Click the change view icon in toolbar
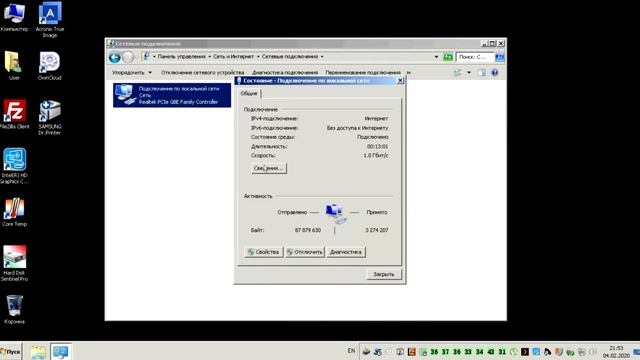The image size is (640, 360). (x=458, y=73)
